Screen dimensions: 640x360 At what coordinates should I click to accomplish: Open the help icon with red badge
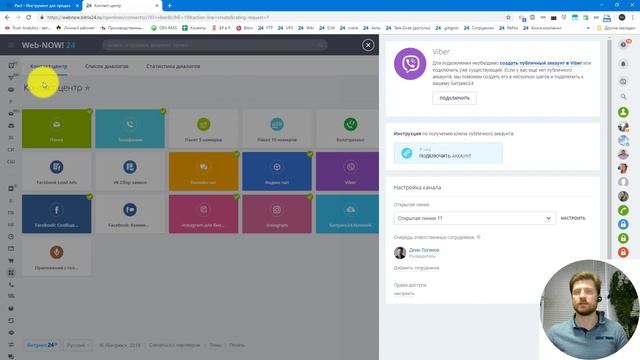tap(624, 44)
